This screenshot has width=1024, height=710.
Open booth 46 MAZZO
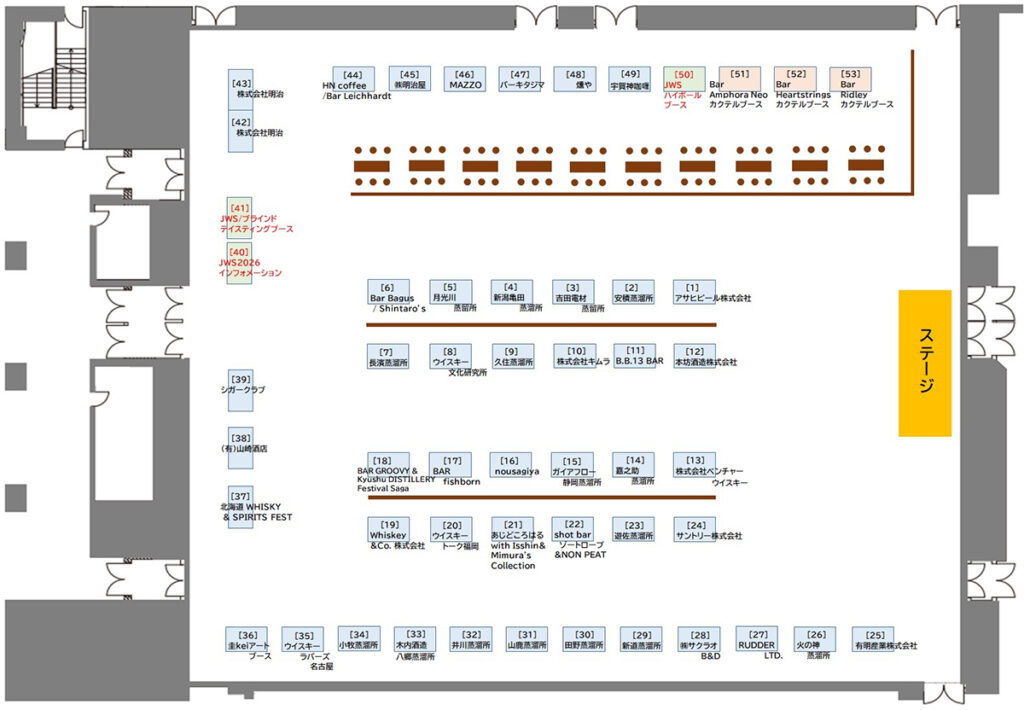pos(465,80)
